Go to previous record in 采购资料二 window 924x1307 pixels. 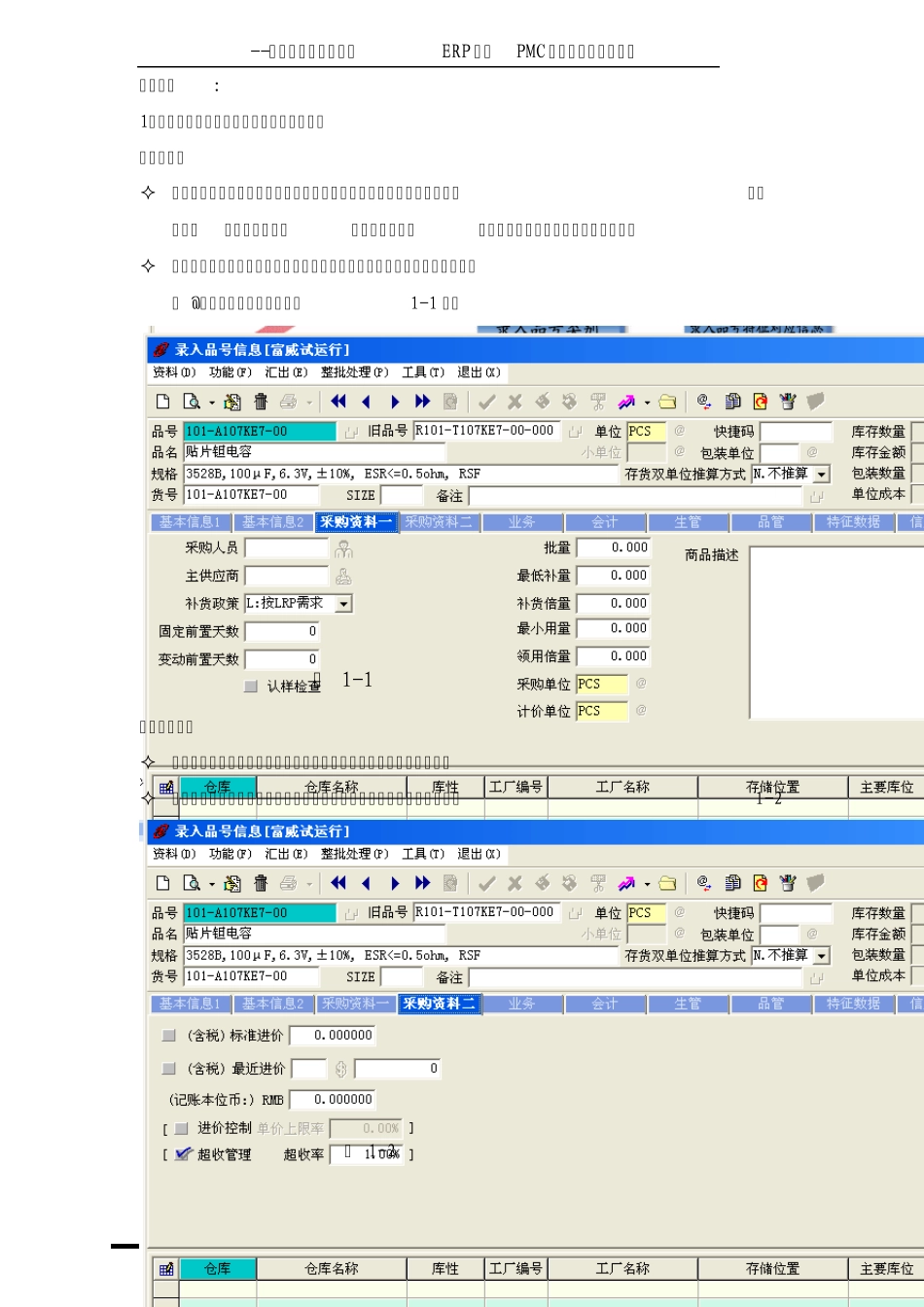367,883
